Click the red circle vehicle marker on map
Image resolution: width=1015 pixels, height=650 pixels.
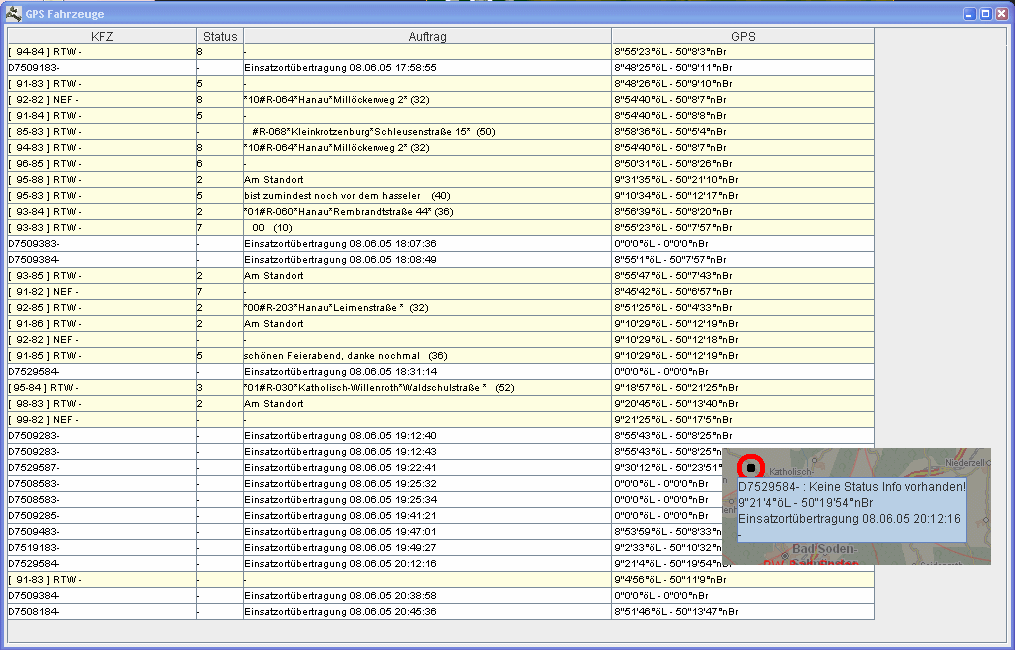[x=750, y=467]
